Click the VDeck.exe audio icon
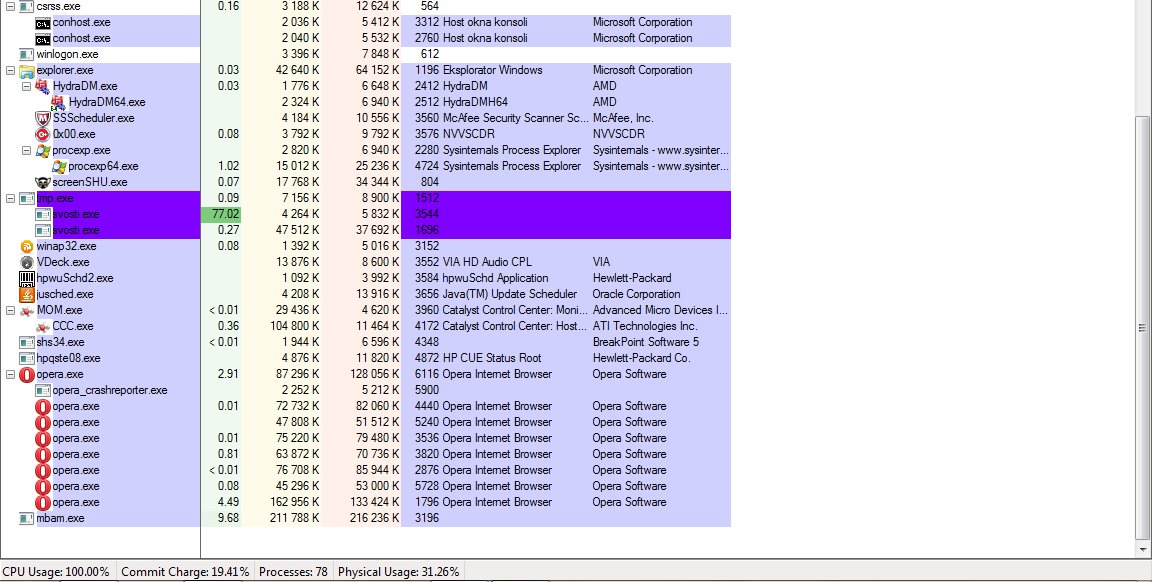The image size is (1152, 582). 26,262
